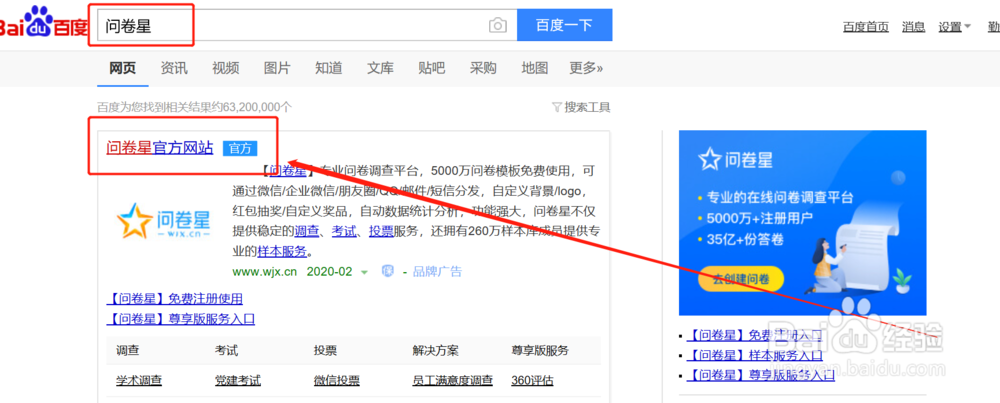The width and height of the screenshot is (1000, 403).
Task: Open 员工满意度调查 link
Action: (453, 381)
